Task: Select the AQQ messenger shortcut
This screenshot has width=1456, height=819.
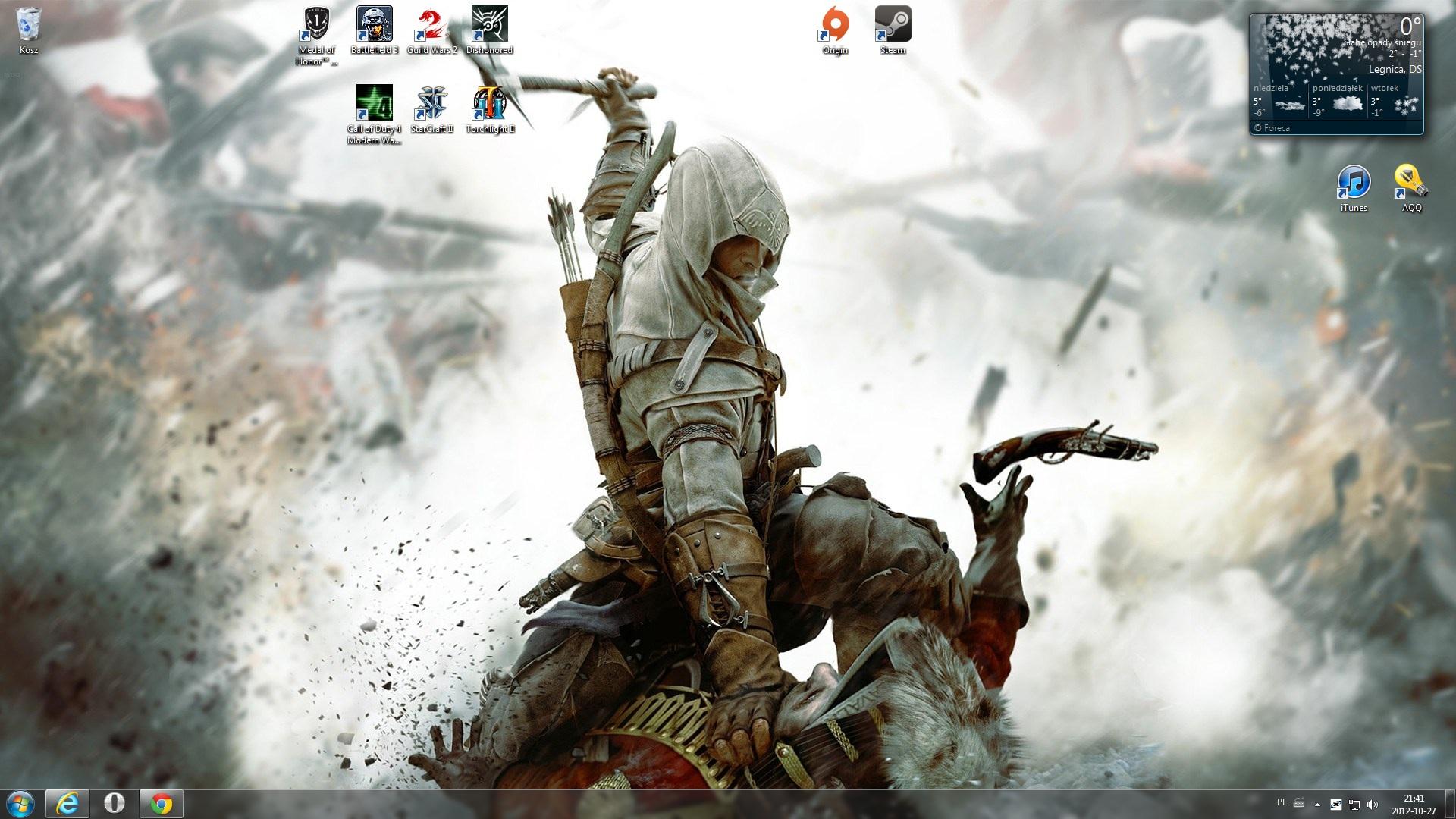Action: coord(1411,188)
